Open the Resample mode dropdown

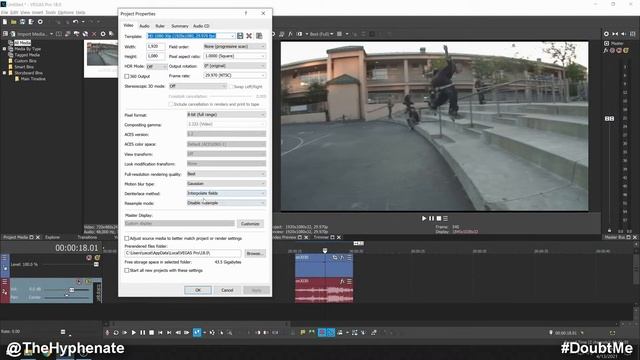(227, 203)
